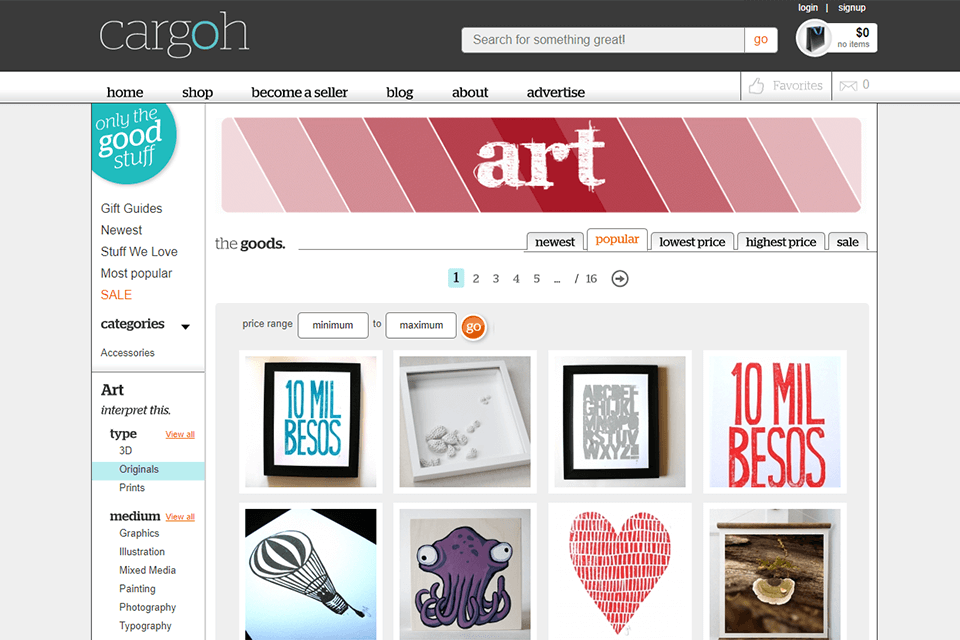The image size is (960, 640).
Task: Click the cargoh logo
Action: (174, 34)
